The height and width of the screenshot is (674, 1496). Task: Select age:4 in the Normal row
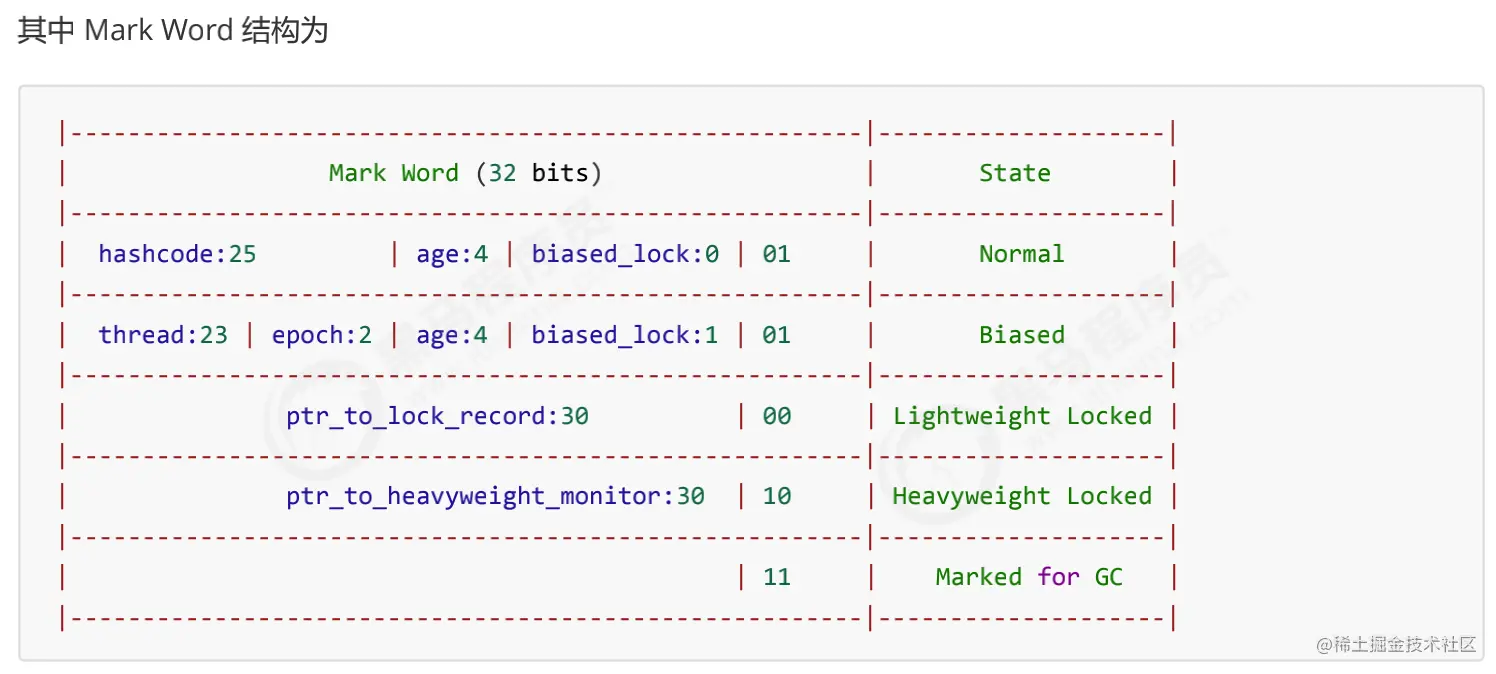click(x=452, y=254)
